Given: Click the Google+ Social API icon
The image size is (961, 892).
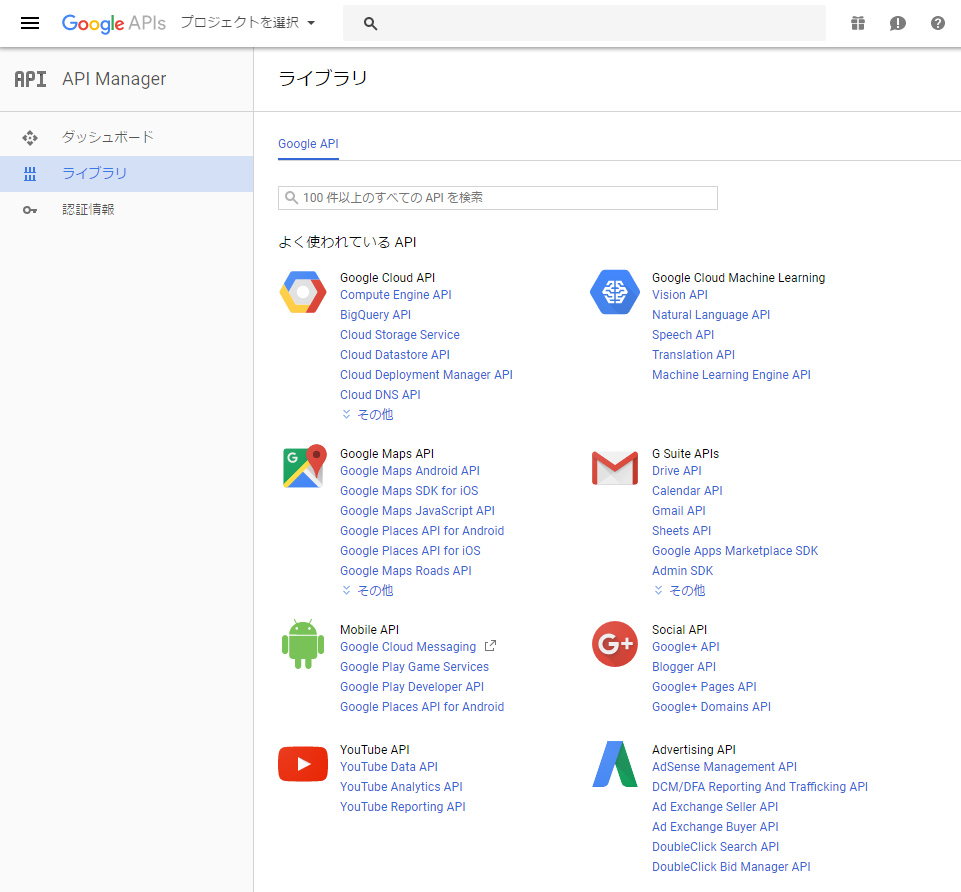Looking at the screenshot, I should [615, 644].
